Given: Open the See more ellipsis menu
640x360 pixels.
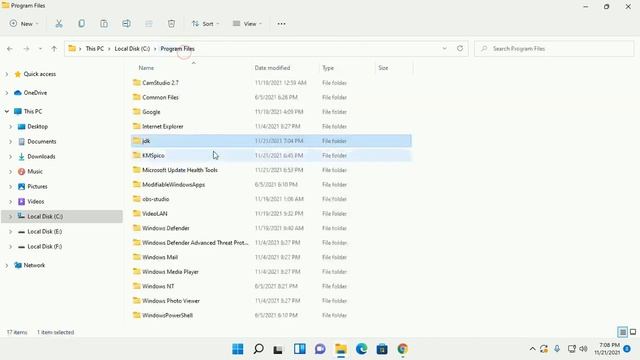Looking at the screenshot, I should point(281,24).
